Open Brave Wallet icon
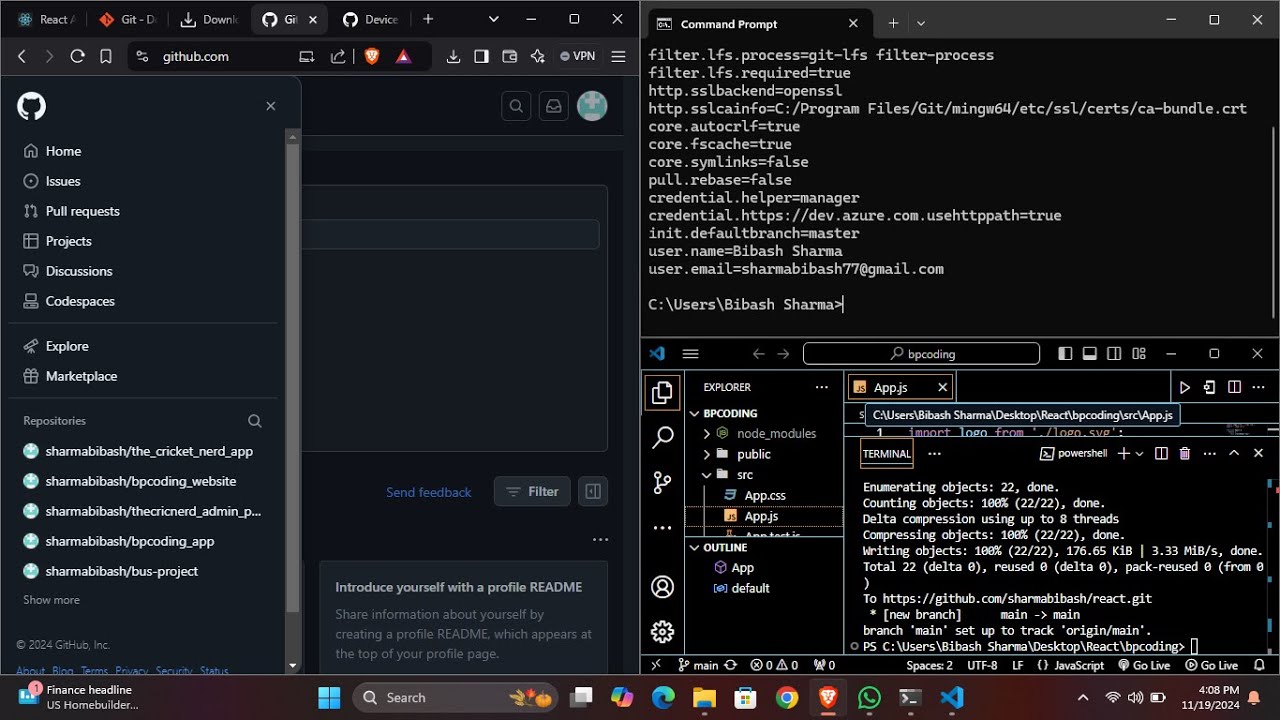This screenshot has height=720, width=1280. coord(509,57)
